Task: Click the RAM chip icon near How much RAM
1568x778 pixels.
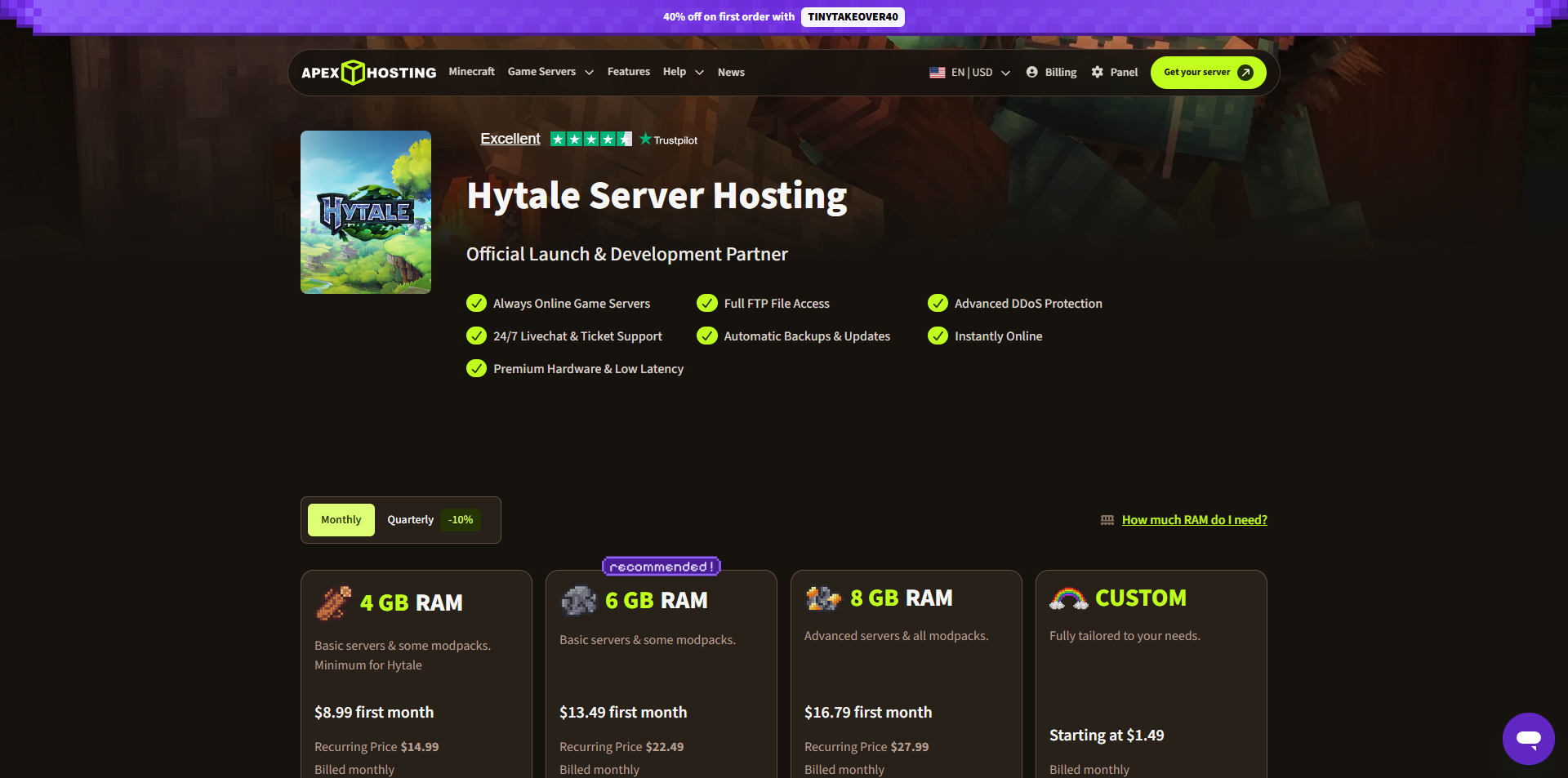Action: click(1107, 520)
